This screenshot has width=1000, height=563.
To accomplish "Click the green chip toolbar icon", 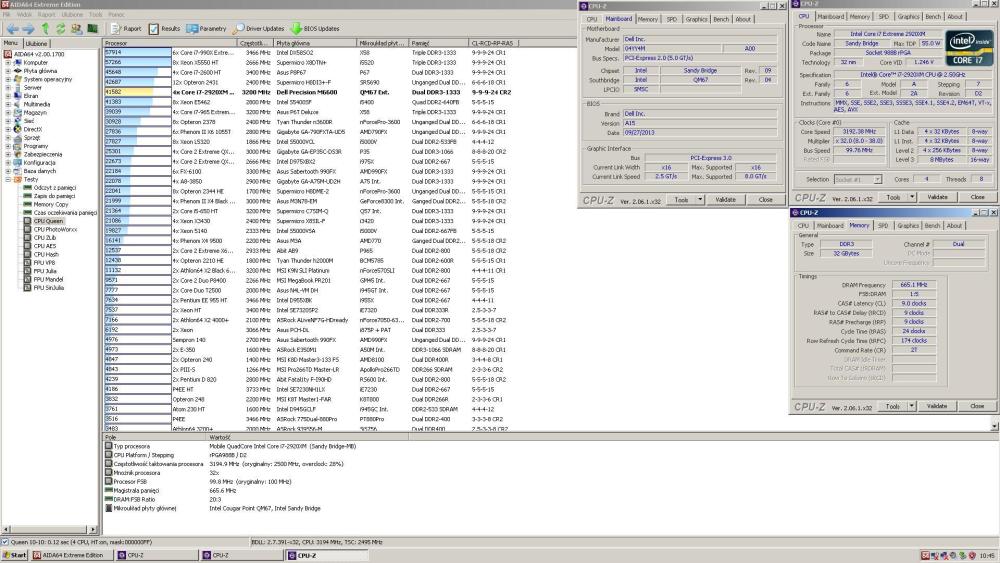I will (x=92, y=29).
